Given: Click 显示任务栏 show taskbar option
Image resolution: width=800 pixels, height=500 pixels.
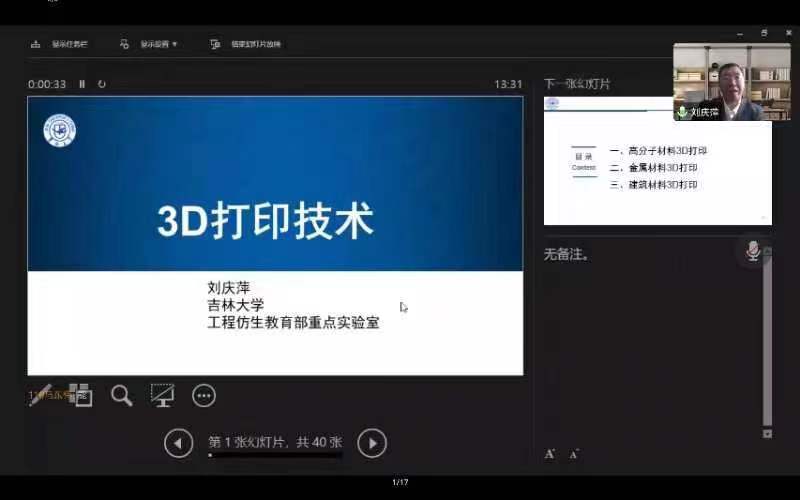Looking at the screenshot, I should [x=60, y=44].
